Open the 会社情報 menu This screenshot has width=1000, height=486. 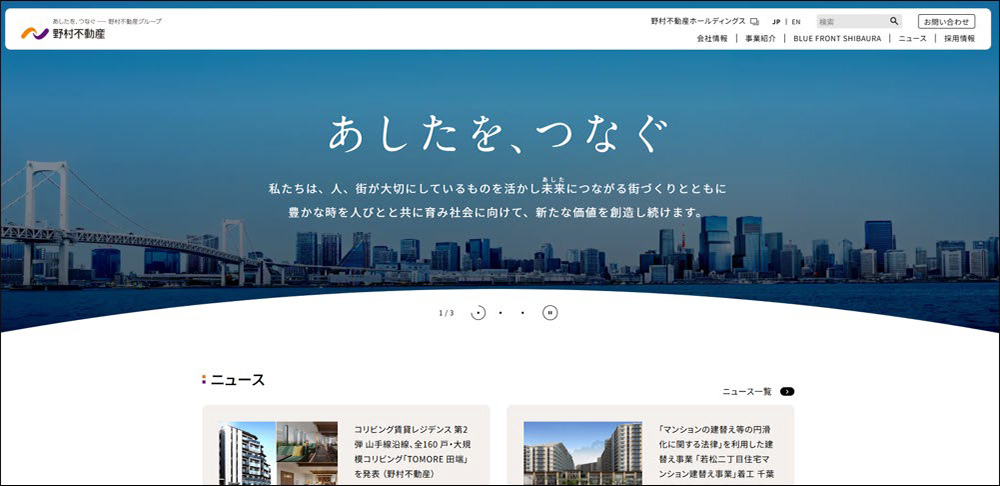click(712, 38)
